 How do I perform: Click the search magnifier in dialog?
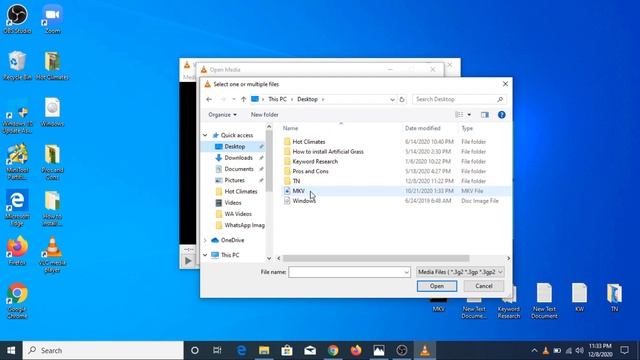tap(500, 99)
